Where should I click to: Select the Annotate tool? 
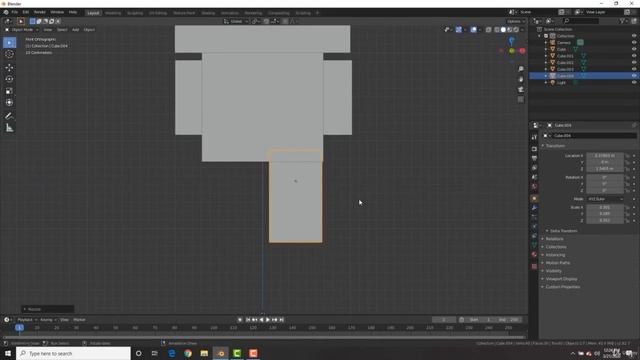(x=9, y=116)
